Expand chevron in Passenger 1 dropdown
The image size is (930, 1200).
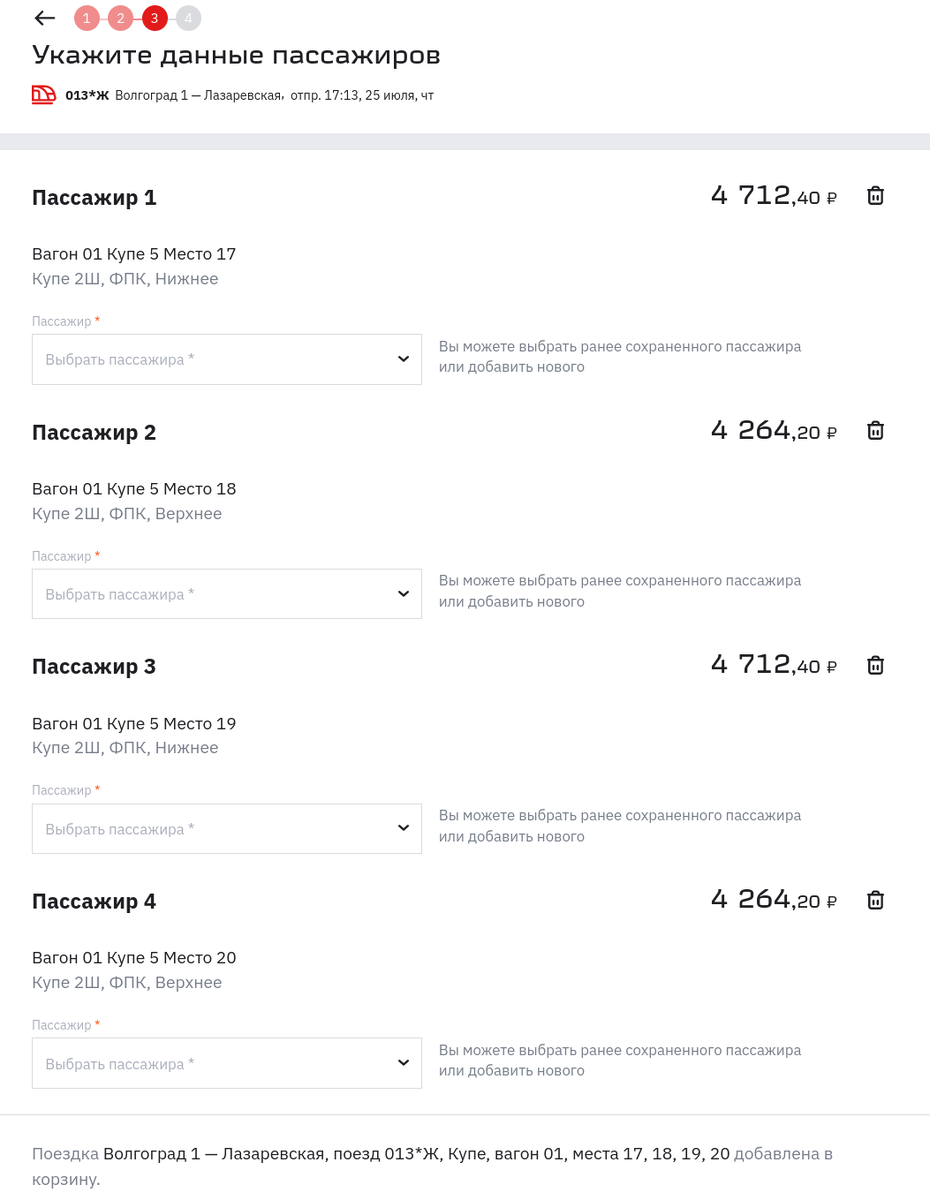(x=403, y=359)
